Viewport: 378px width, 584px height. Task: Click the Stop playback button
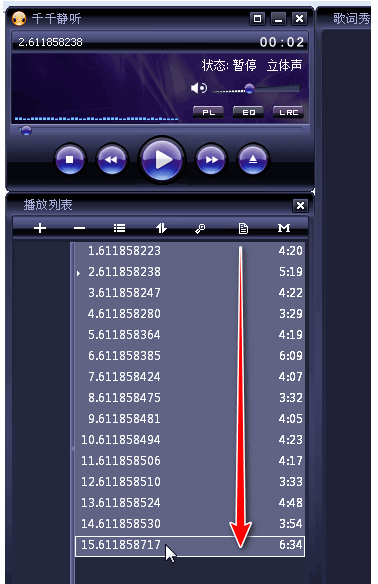coord(70,159)
